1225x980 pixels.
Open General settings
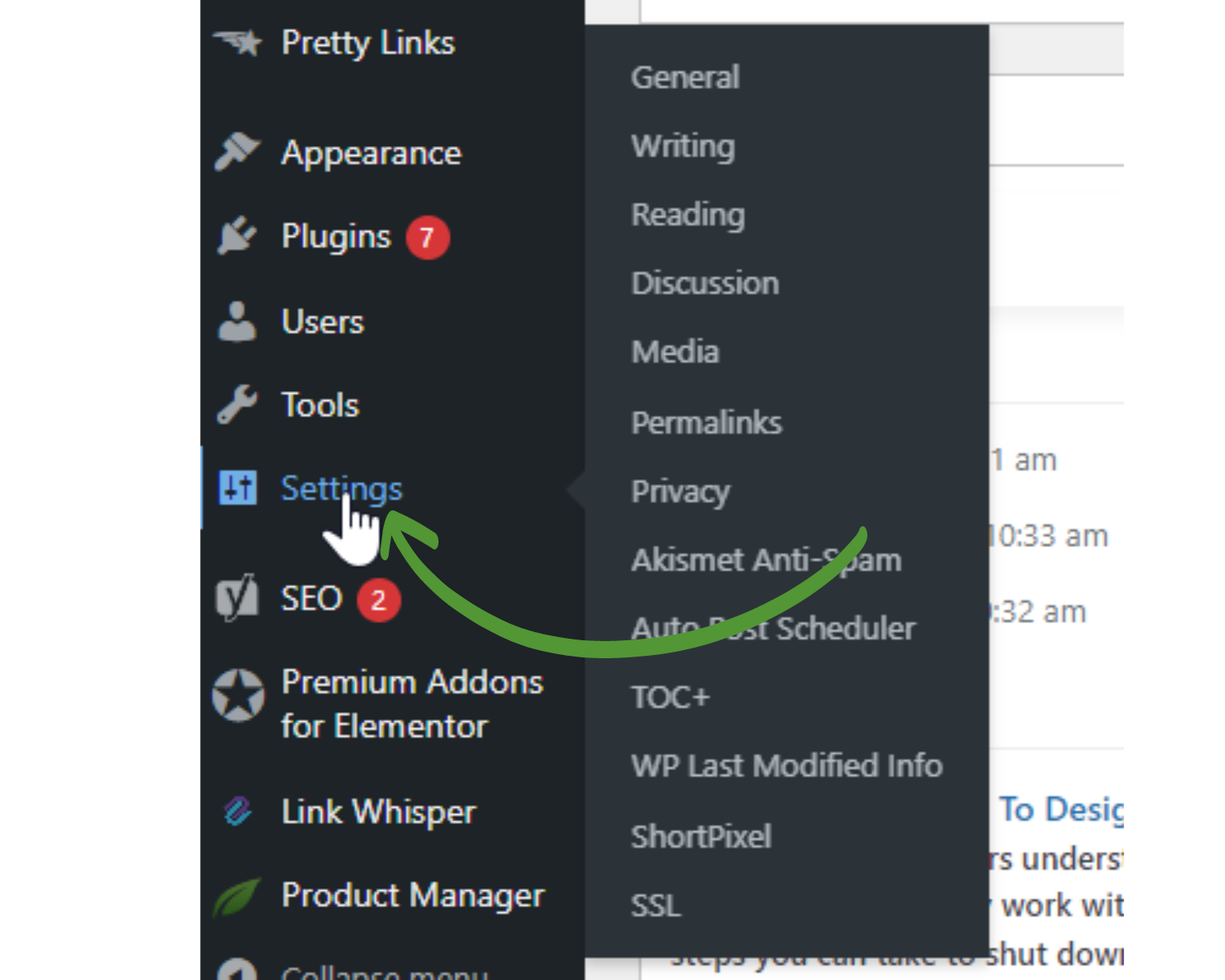pos(684,76)
